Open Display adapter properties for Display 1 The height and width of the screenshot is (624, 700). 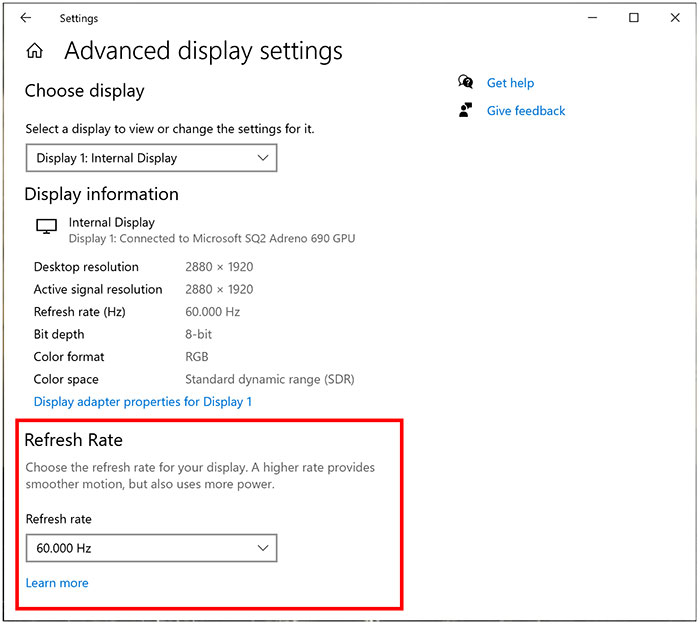(143, 401)
